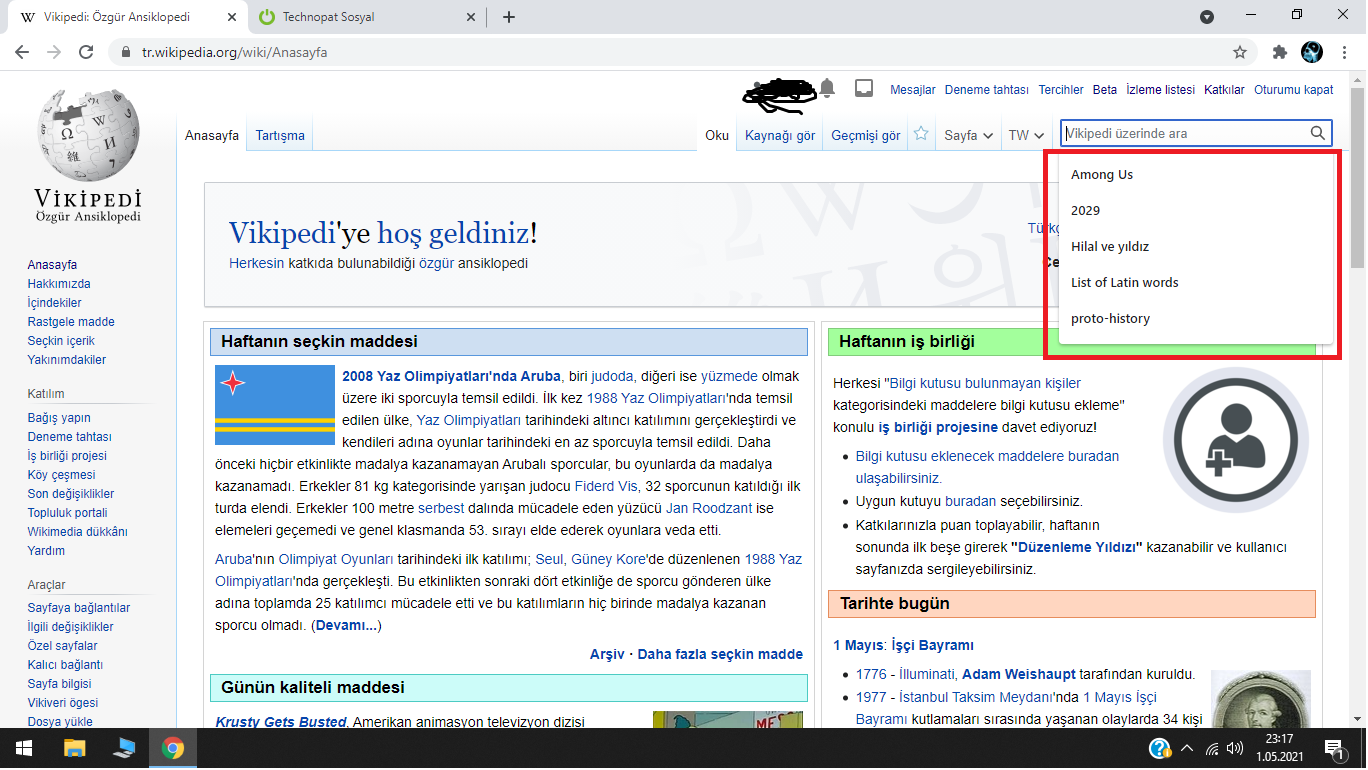This screenshot has width=1368, height=770.
Task: Open the notices tray icon
Action: click(864, 88)
